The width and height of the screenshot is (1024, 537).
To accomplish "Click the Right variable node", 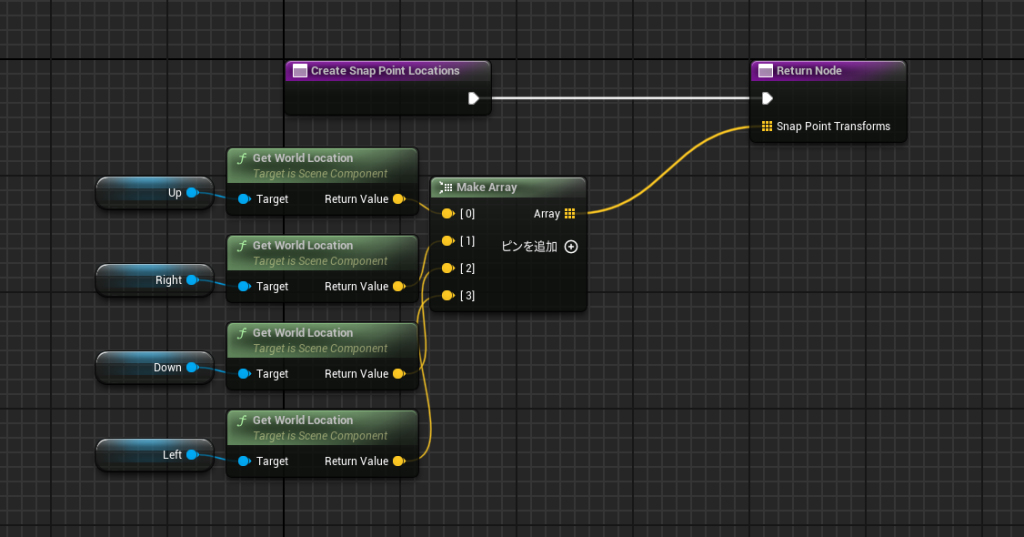I will click(150, 280).
